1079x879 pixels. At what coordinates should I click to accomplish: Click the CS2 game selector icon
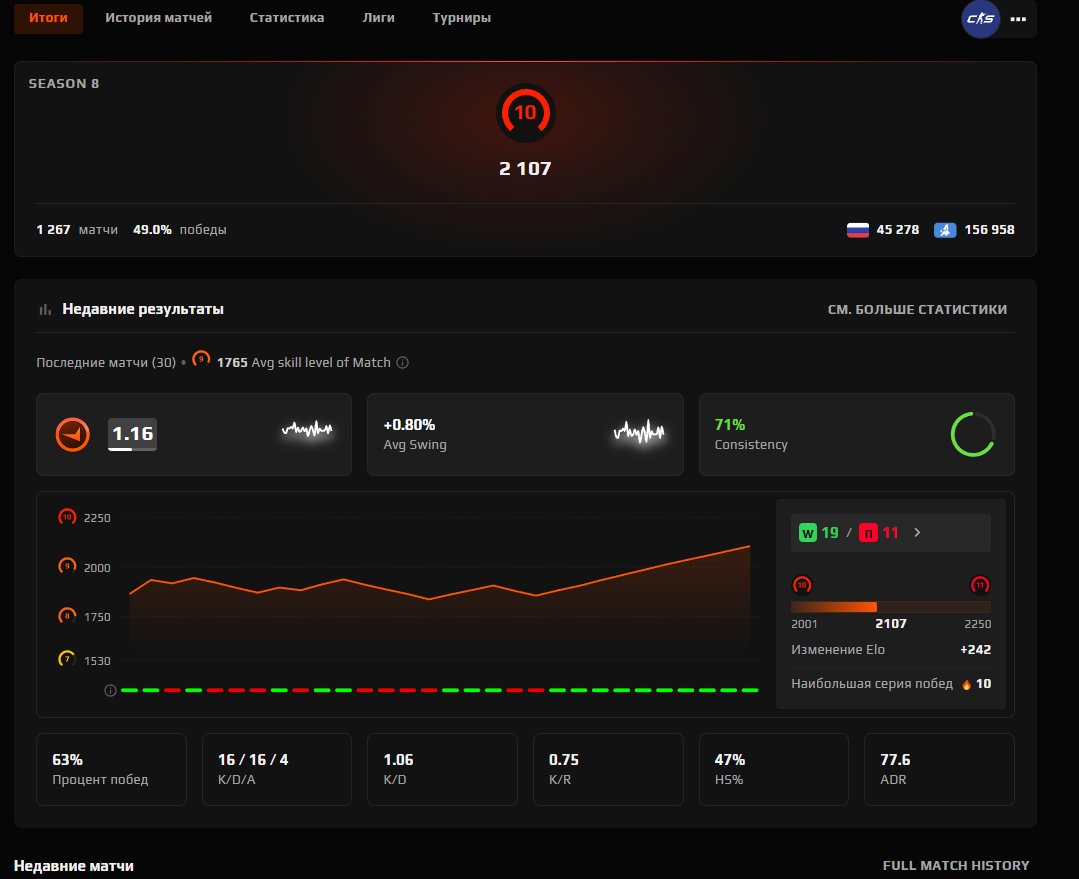pos(980,19)
